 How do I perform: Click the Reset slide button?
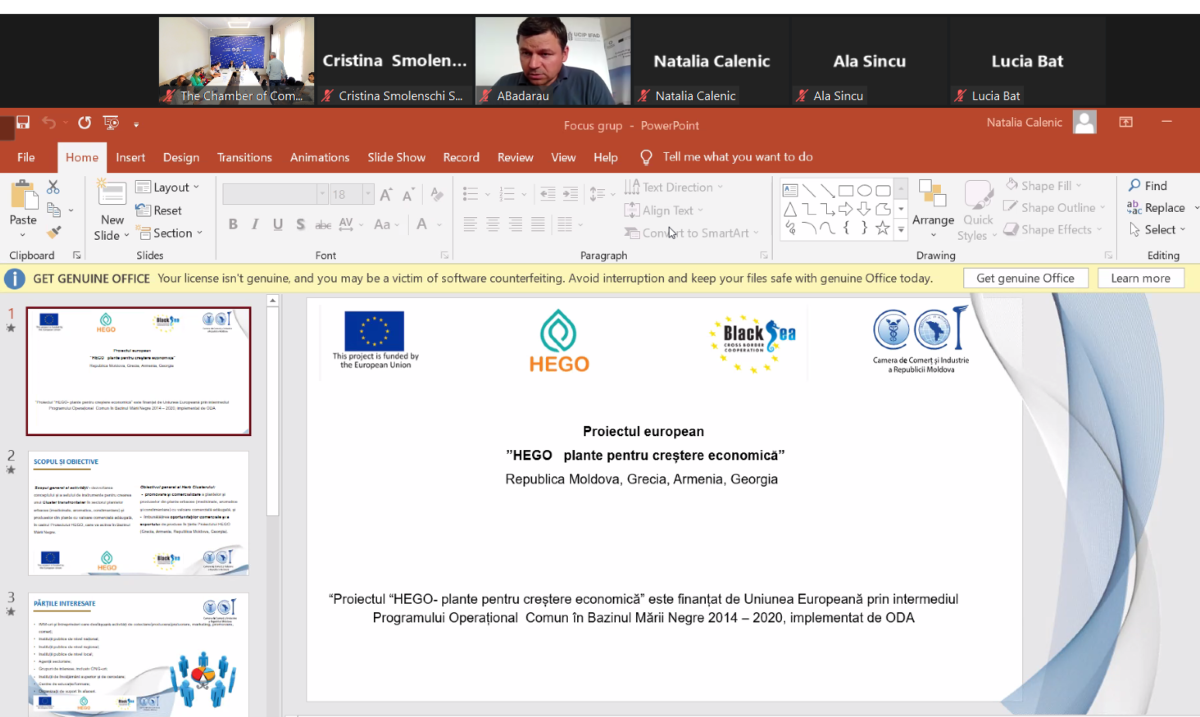pos(158,210)
